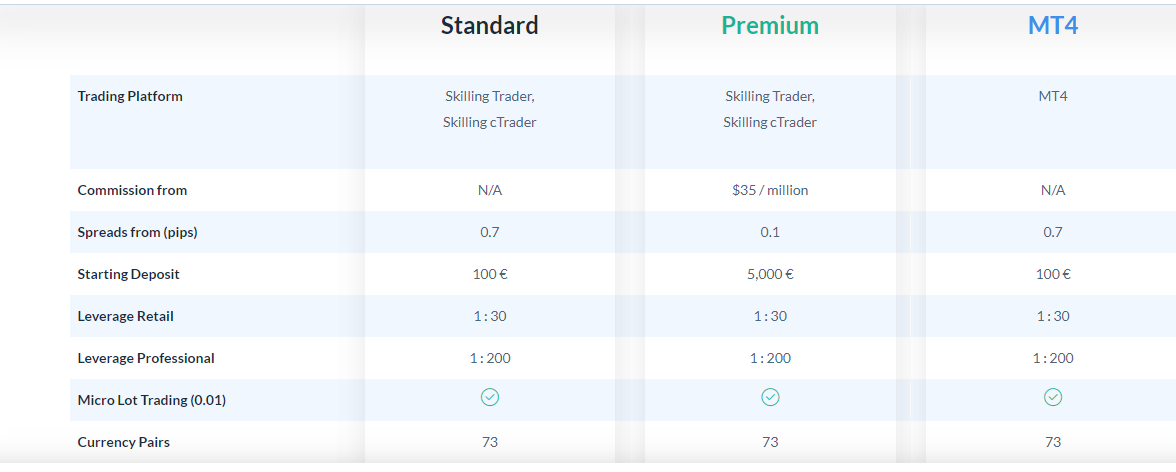Click the Leverage Retail row label

click(125, 317)
